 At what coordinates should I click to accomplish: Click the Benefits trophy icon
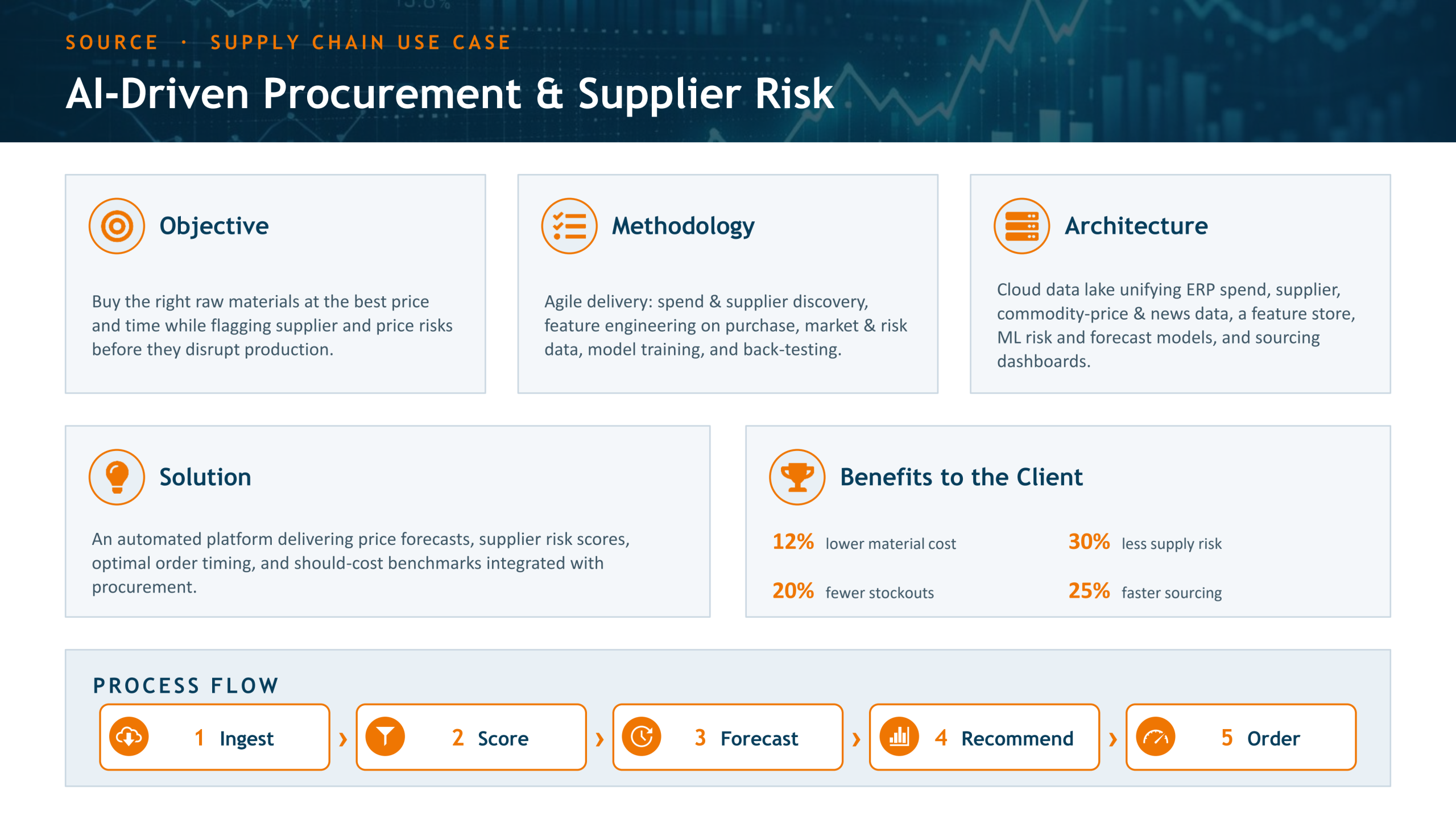(x=797, y=477)
